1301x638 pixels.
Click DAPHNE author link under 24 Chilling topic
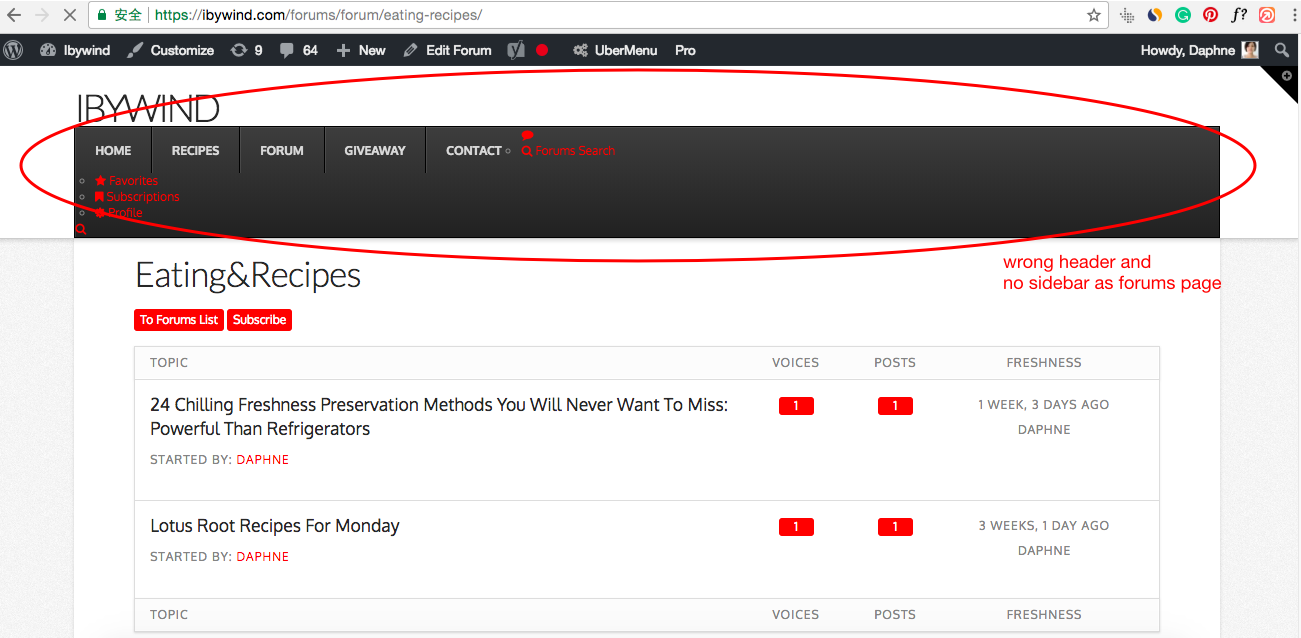263,460
